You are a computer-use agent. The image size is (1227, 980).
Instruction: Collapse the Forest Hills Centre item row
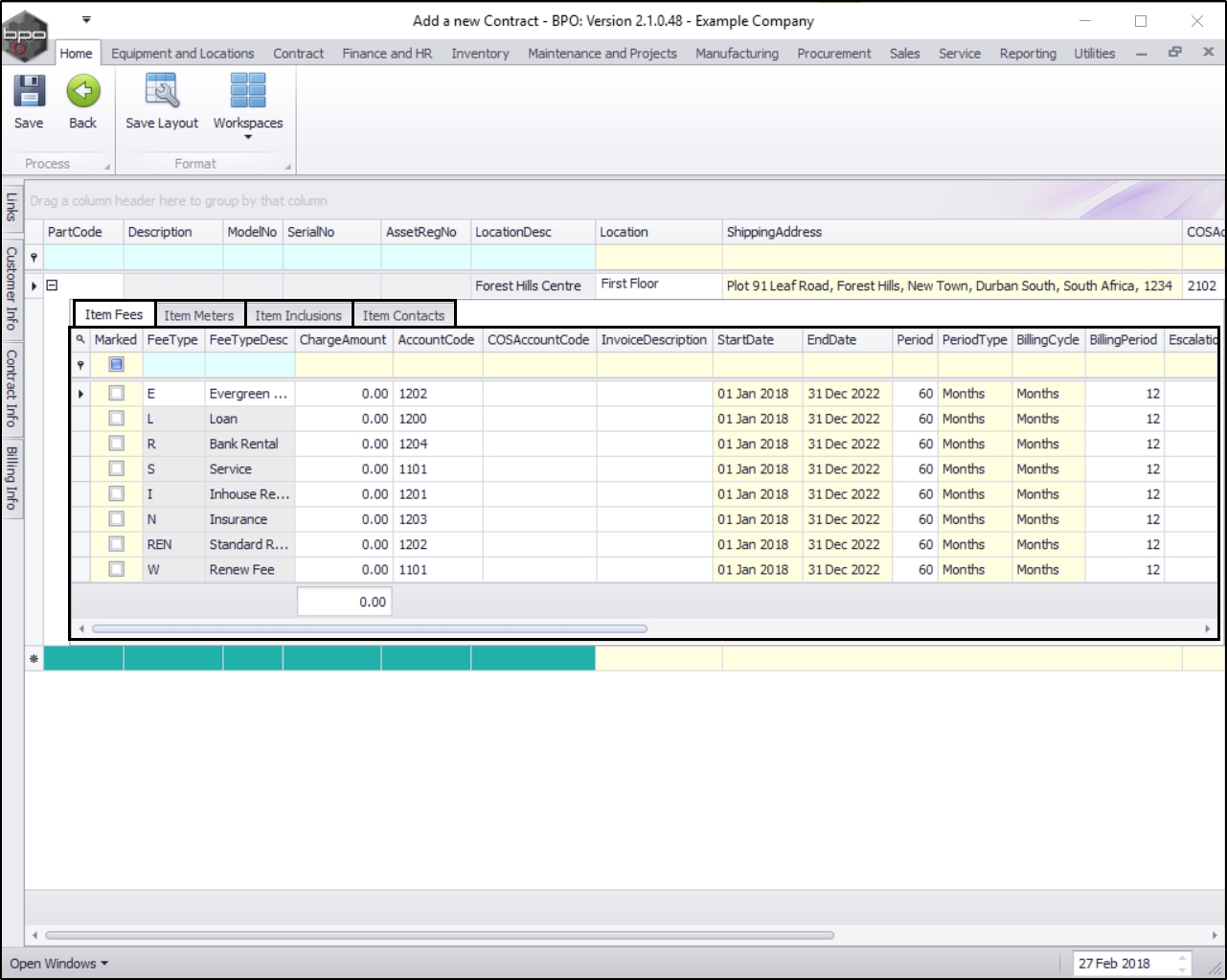point(53,285)
